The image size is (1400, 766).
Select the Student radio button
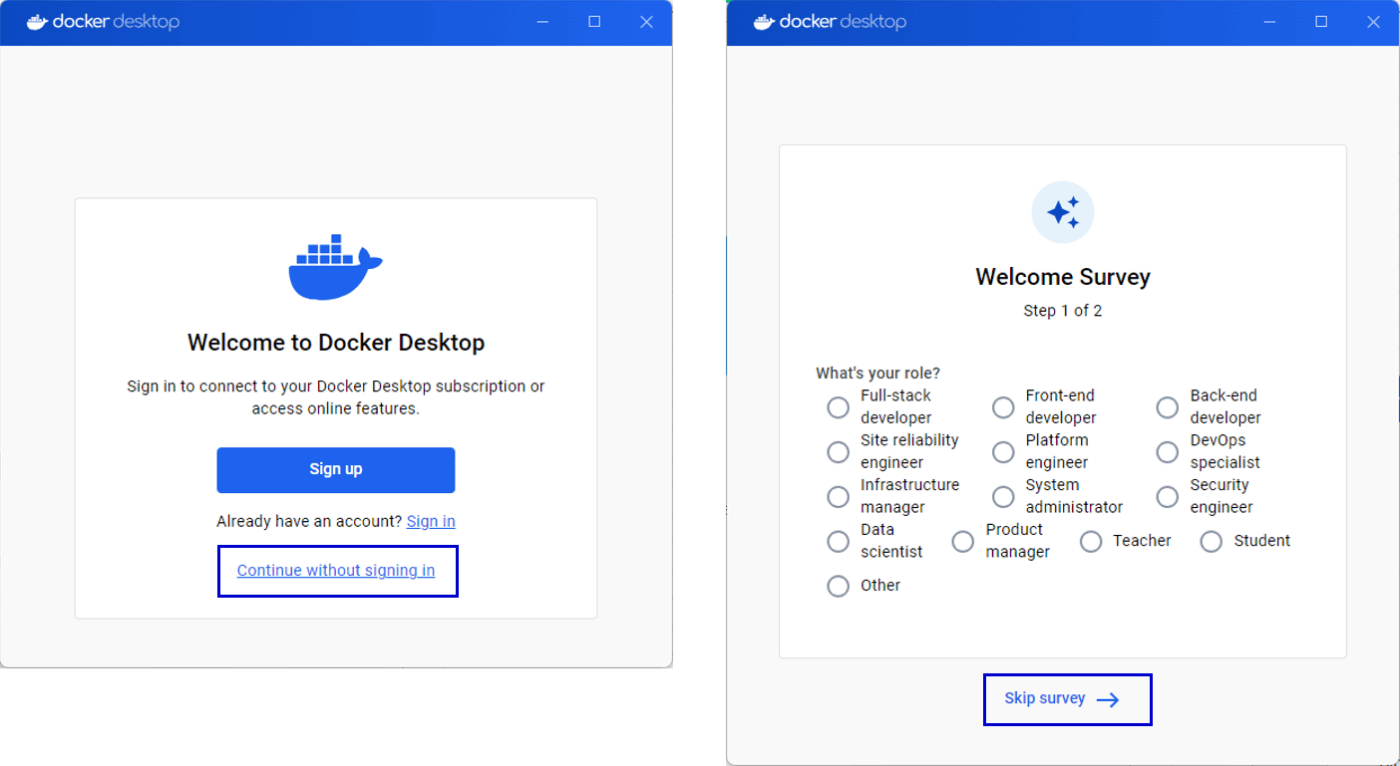pyautogui.click(x=1211, y=541)
